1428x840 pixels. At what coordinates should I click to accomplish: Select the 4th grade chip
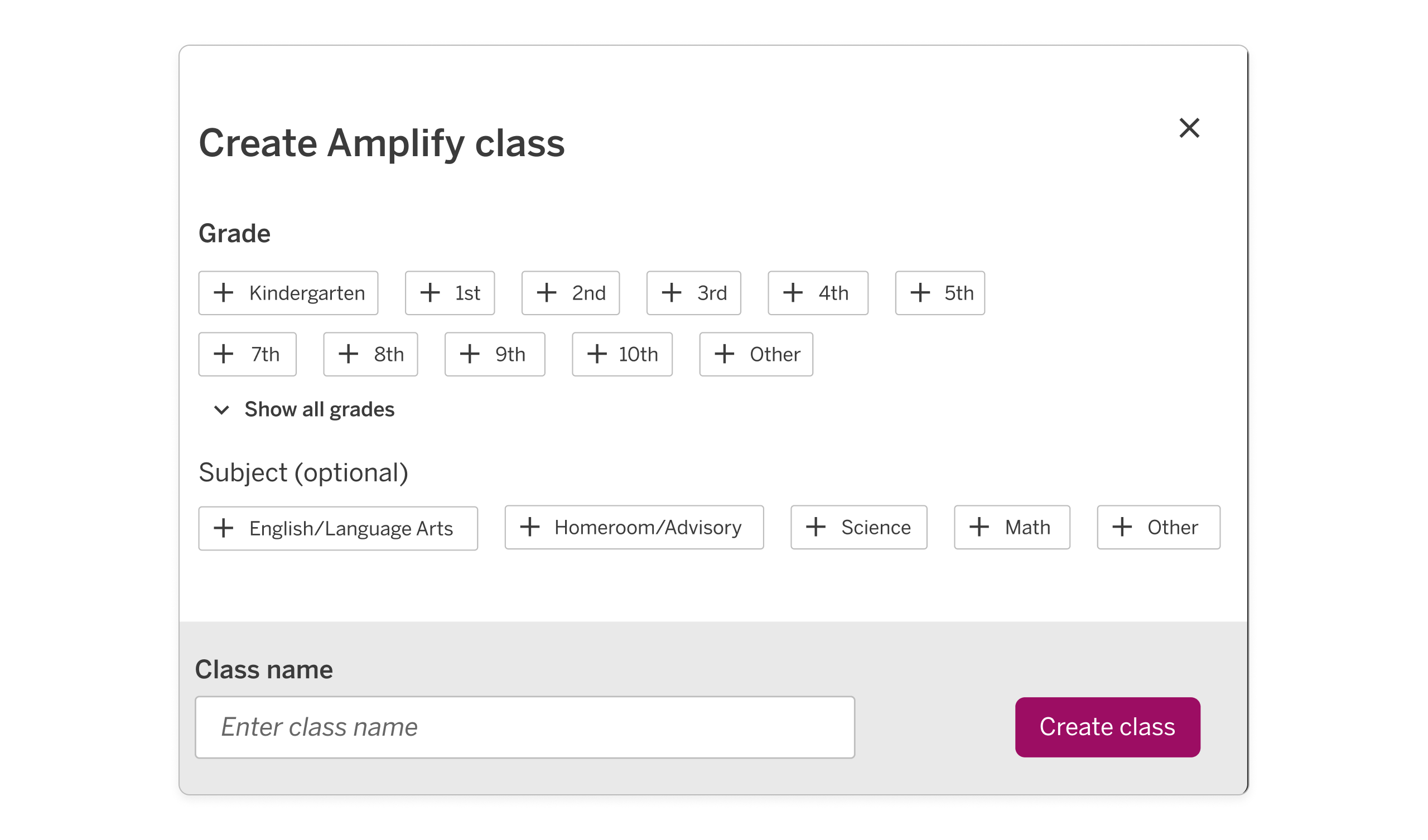pyautogui.click(x=817, y=293)
